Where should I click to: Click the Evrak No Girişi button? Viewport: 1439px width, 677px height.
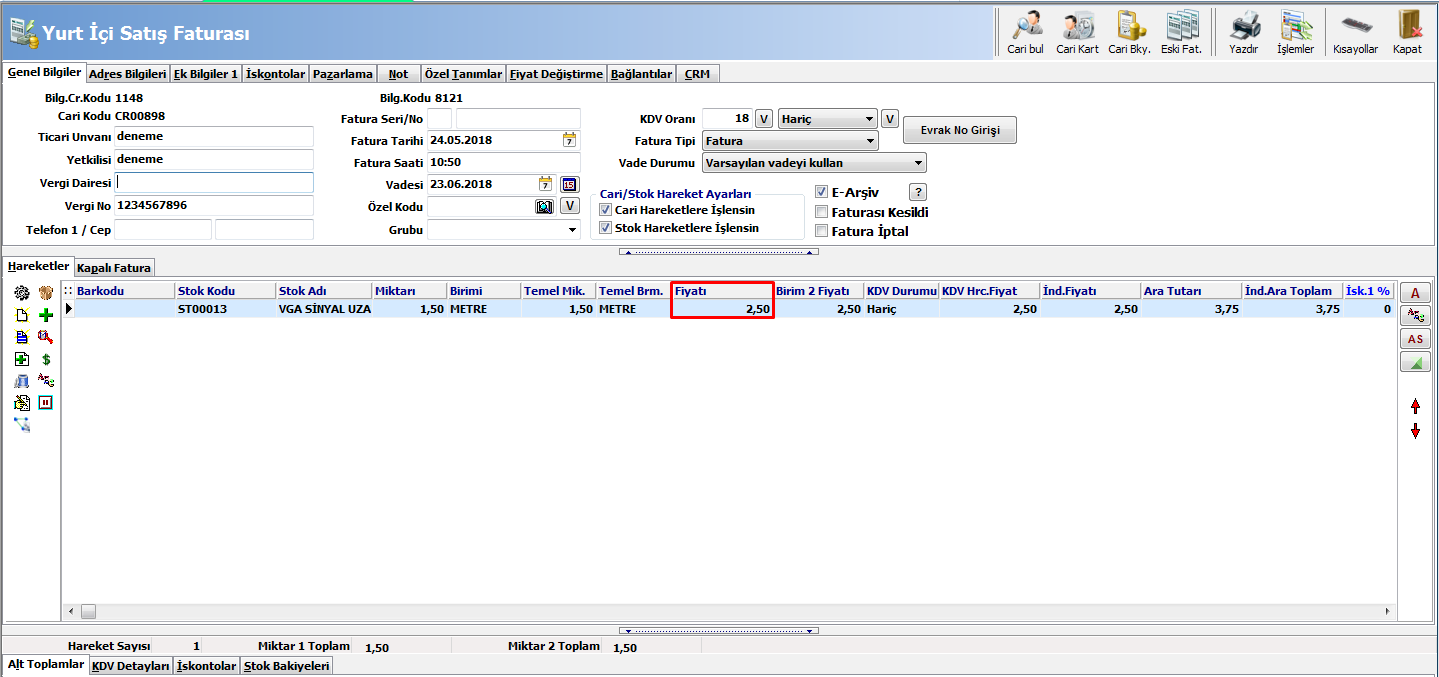click(959, 130)
